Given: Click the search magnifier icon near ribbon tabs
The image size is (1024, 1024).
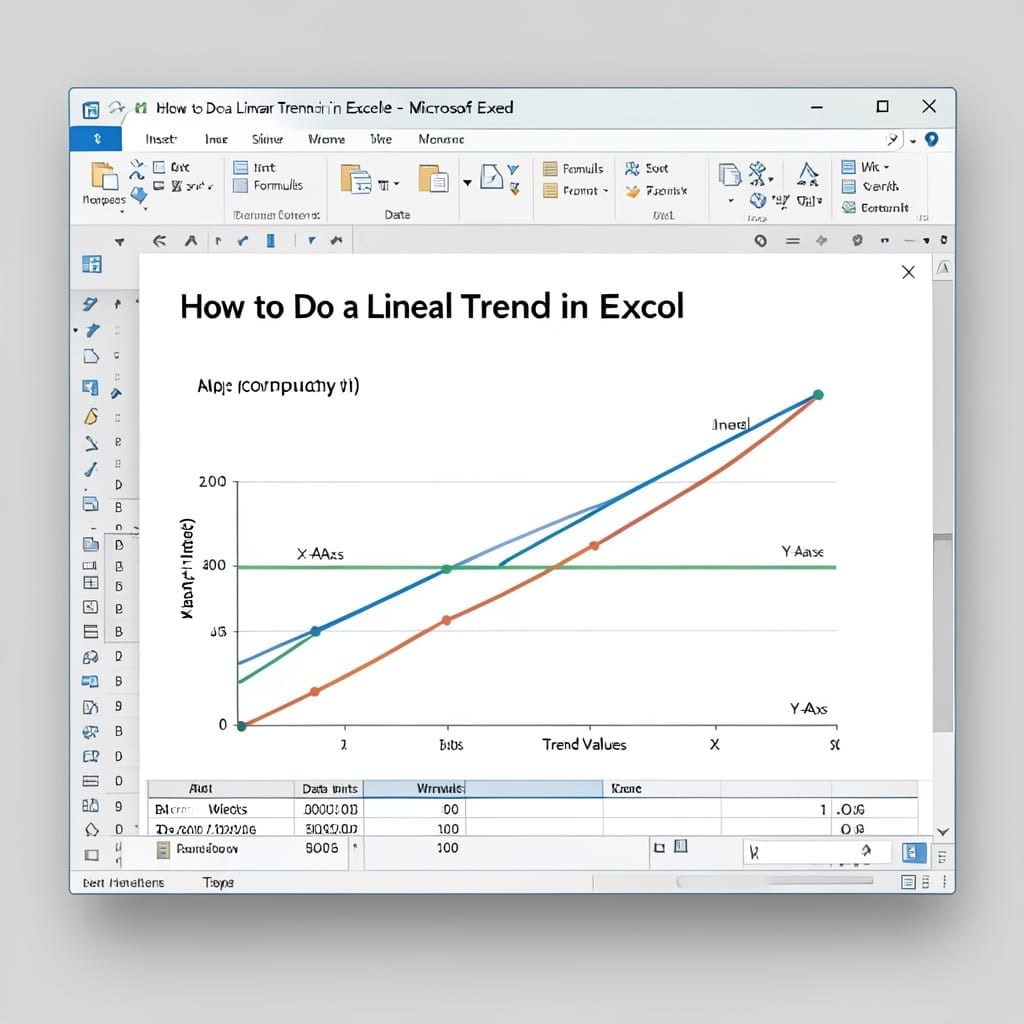Looking at the screenshot, I should (x=892, y=139).
